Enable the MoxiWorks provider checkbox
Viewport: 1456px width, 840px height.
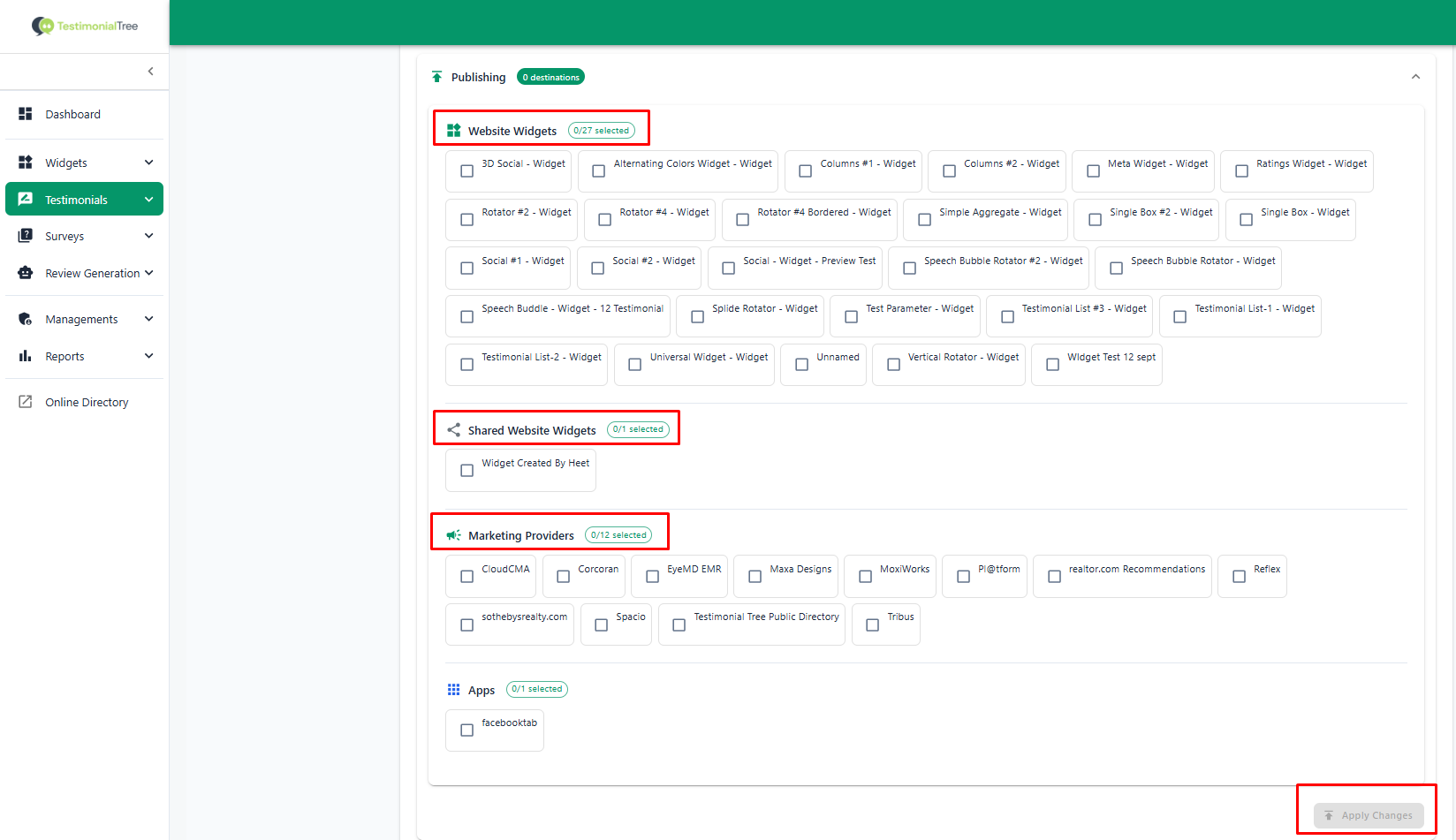[x=866, y=577]
